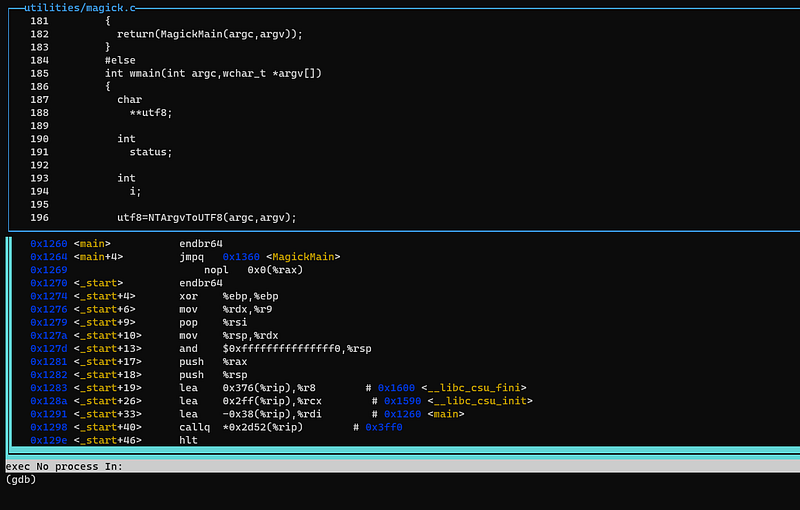The width and height of the screenshot is (800, 510).
Task: Select the callq *0x2d52(%rip) instruction
Action: pyautogui.click(x=241, y=427)
